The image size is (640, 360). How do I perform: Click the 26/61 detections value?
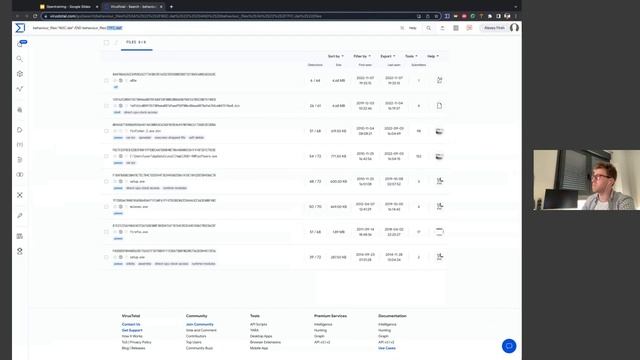(315, 106)
